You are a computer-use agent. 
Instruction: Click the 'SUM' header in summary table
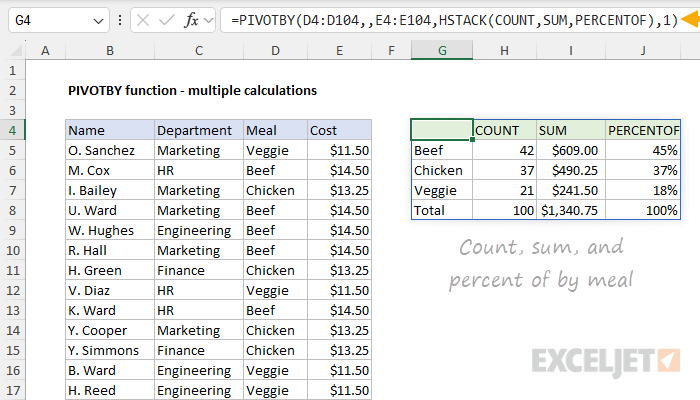click(x=571, y=130)
